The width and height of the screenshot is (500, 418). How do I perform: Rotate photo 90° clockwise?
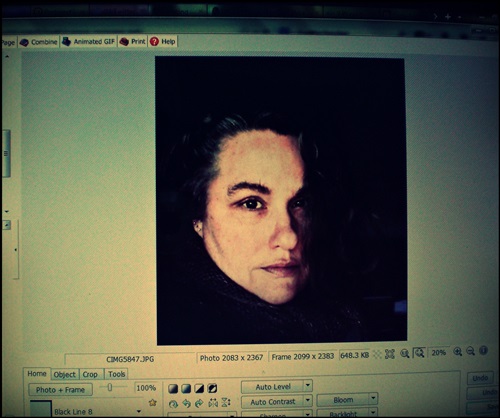click(x=199, y=403)
